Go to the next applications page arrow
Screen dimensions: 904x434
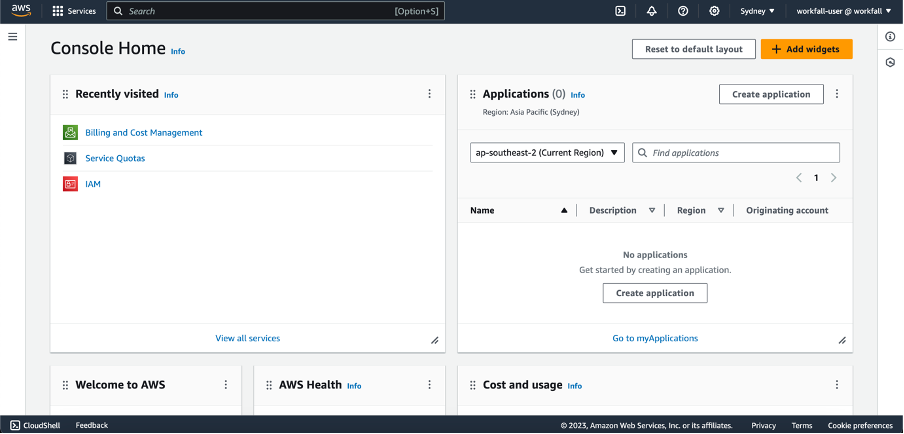pyautogui.click(x=834, y=178)
